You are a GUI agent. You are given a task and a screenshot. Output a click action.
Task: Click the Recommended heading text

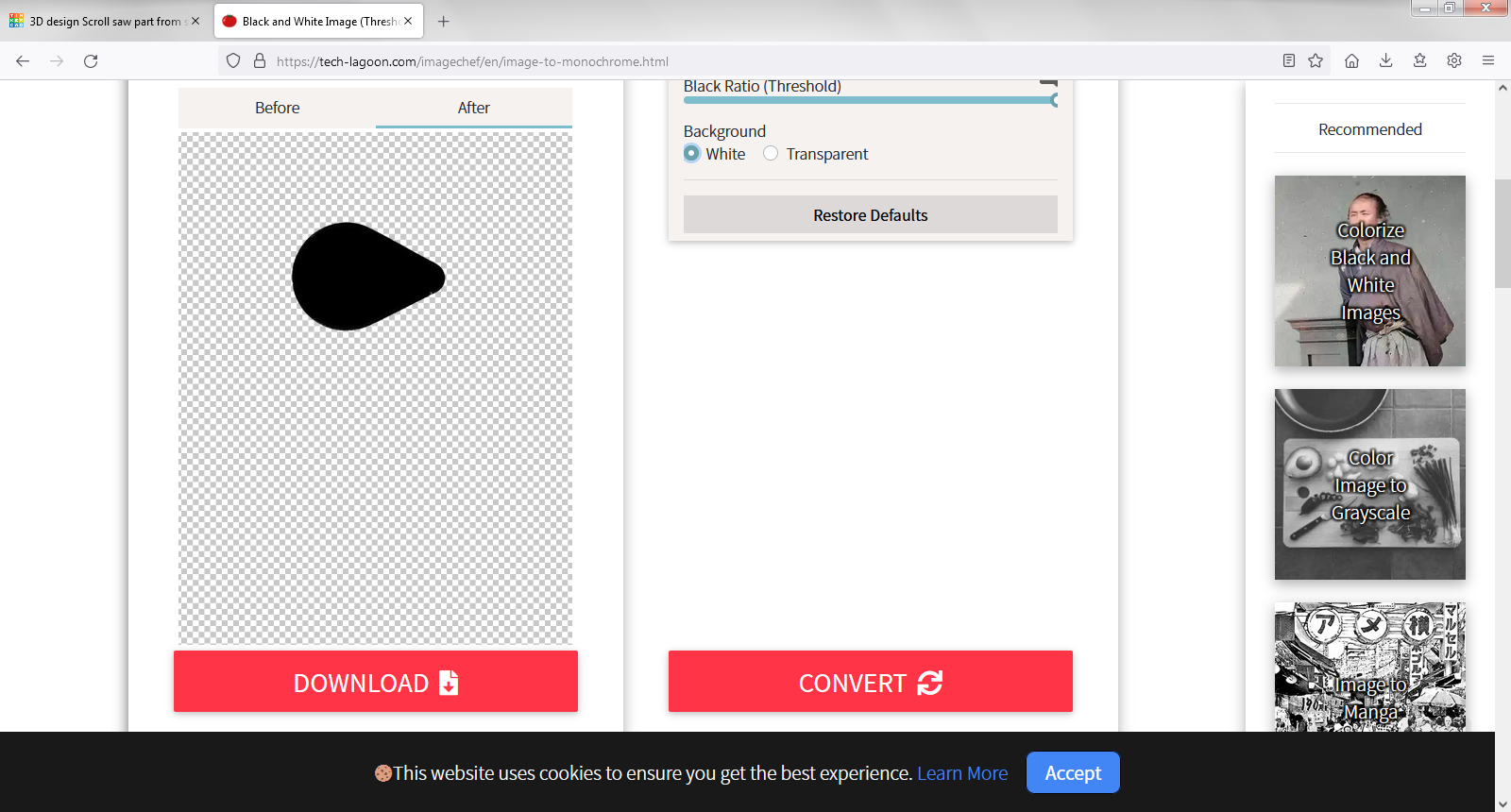coord(1370,129)
